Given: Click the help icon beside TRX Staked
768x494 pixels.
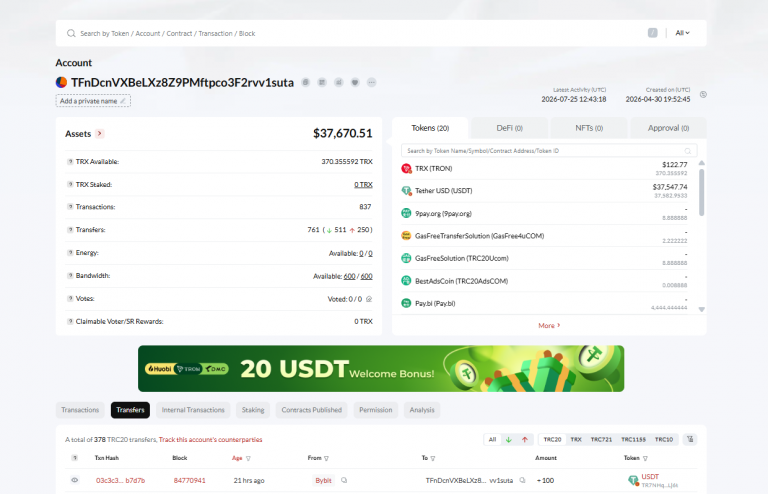Looking at the screenshot, I should [70, 185].
